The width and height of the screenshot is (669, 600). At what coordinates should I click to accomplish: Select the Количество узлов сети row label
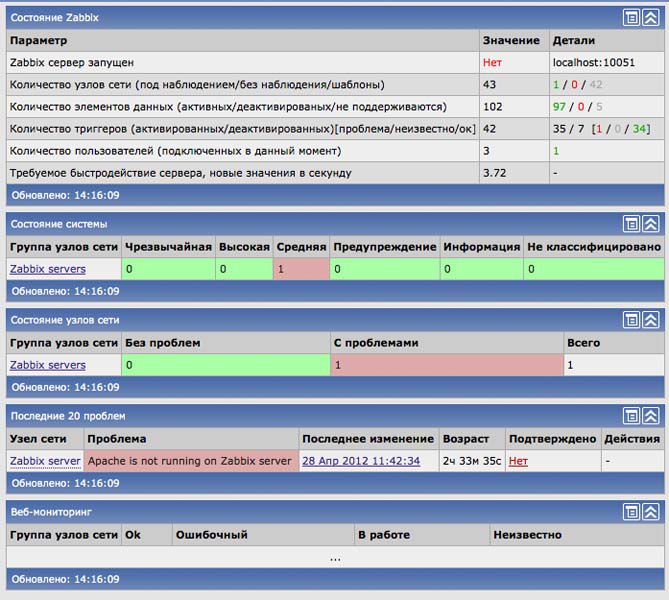[197, 85]
